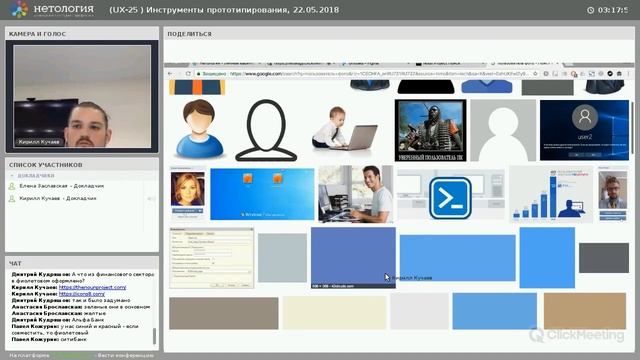The height and width of the screenshot is (360, 640).
Task: Click the browser back arrow
Action: point(170,74)
